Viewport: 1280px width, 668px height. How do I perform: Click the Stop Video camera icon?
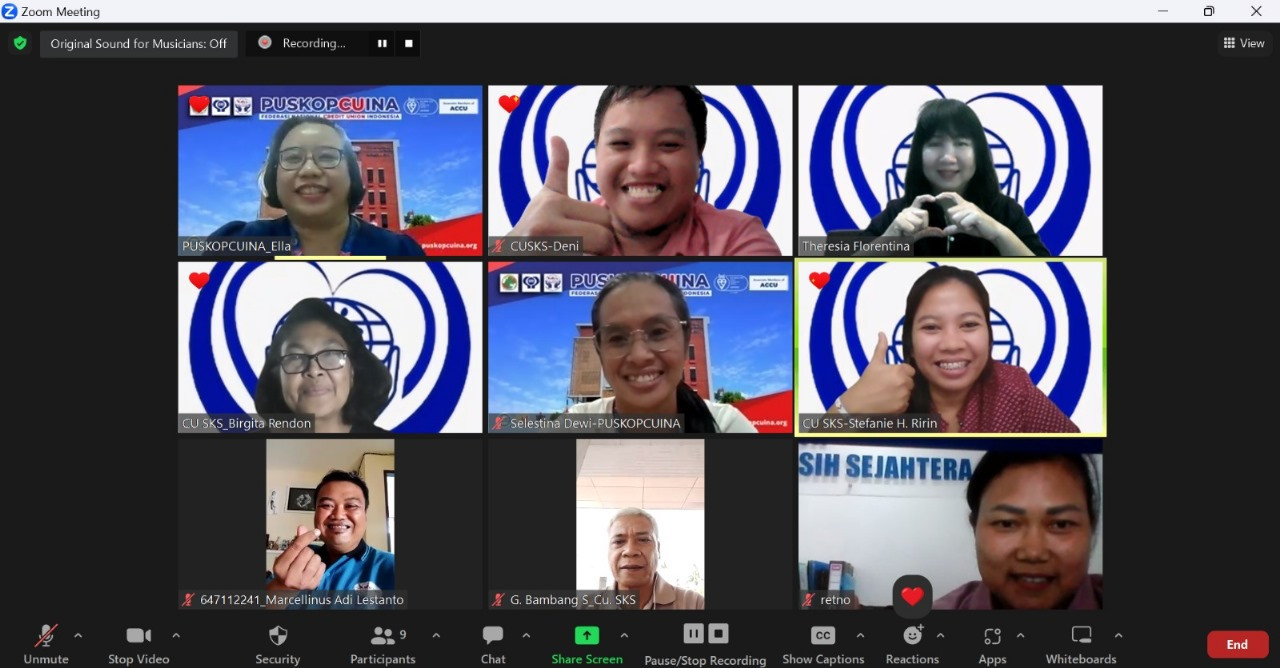139,635
